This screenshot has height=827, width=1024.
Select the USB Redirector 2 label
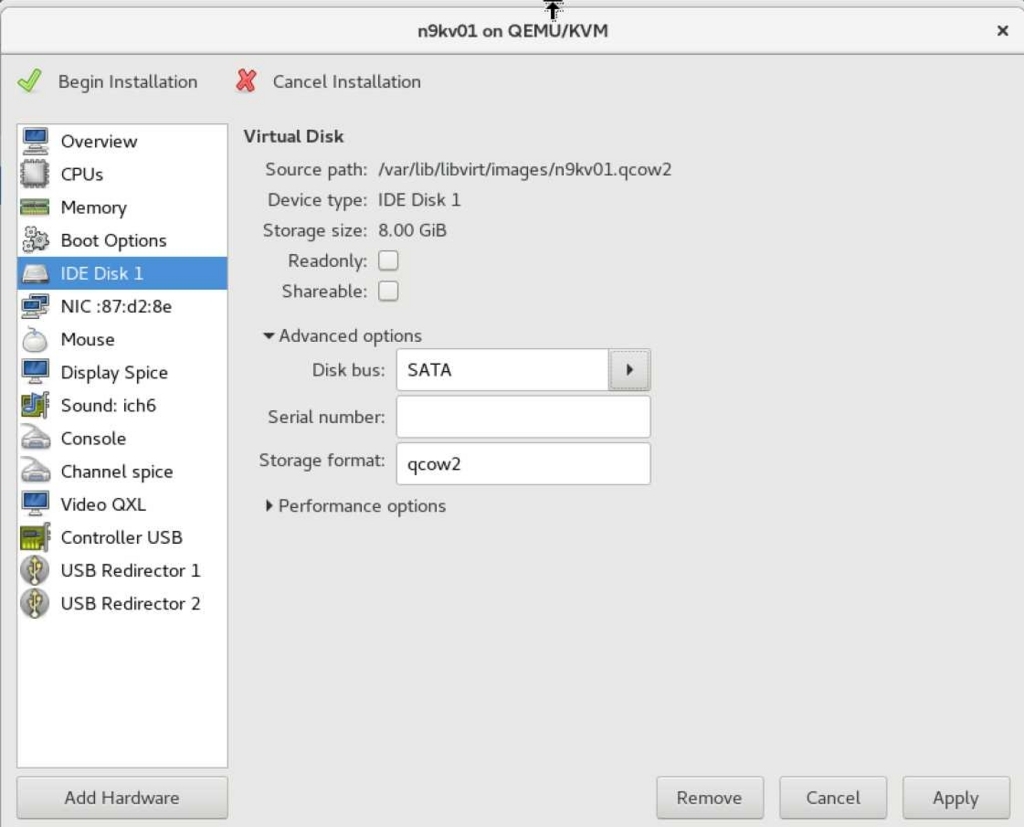[x=131, y=603]
